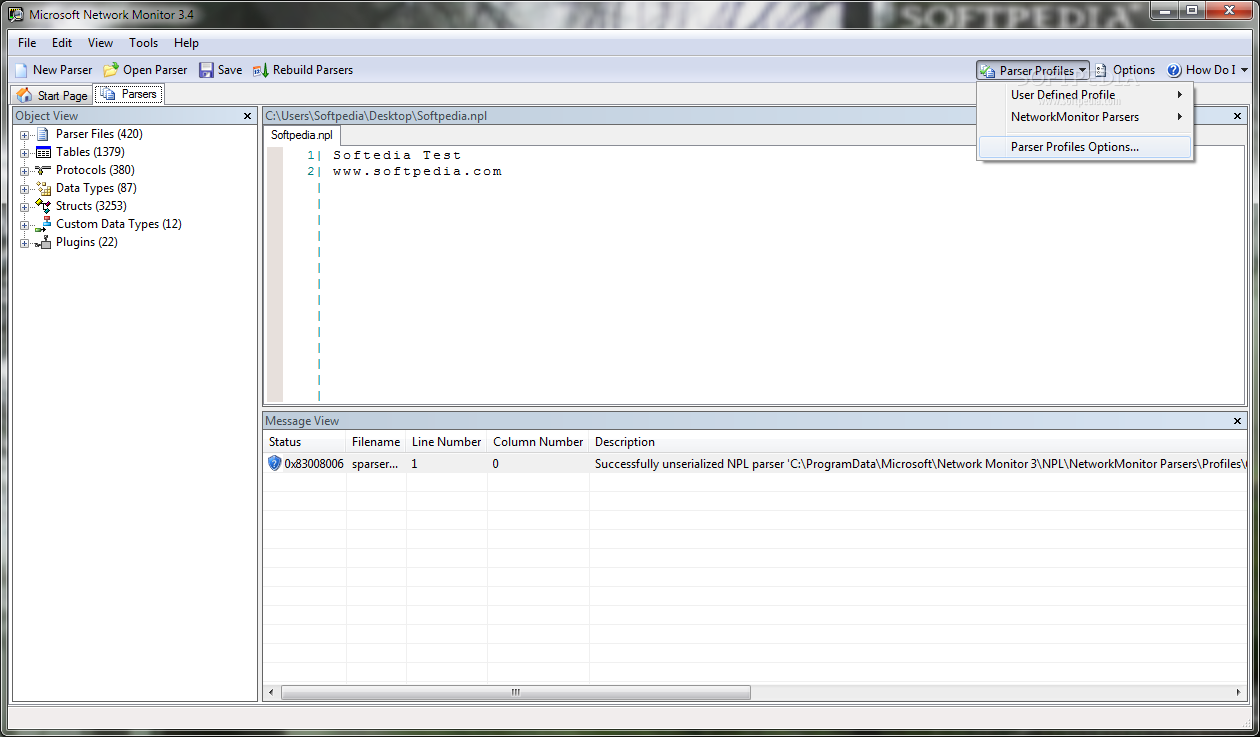Click the New Parser page icon
1260x737 pixels.
pos(21,70)
